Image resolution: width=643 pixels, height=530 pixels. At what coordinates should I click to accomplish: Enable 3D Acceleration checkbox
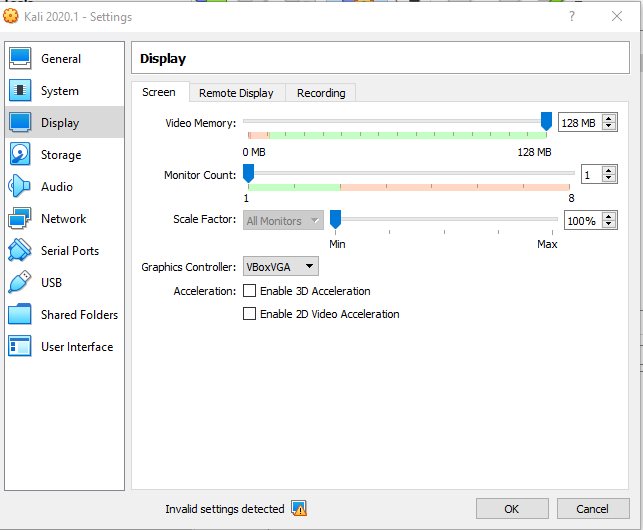(249, 291)
